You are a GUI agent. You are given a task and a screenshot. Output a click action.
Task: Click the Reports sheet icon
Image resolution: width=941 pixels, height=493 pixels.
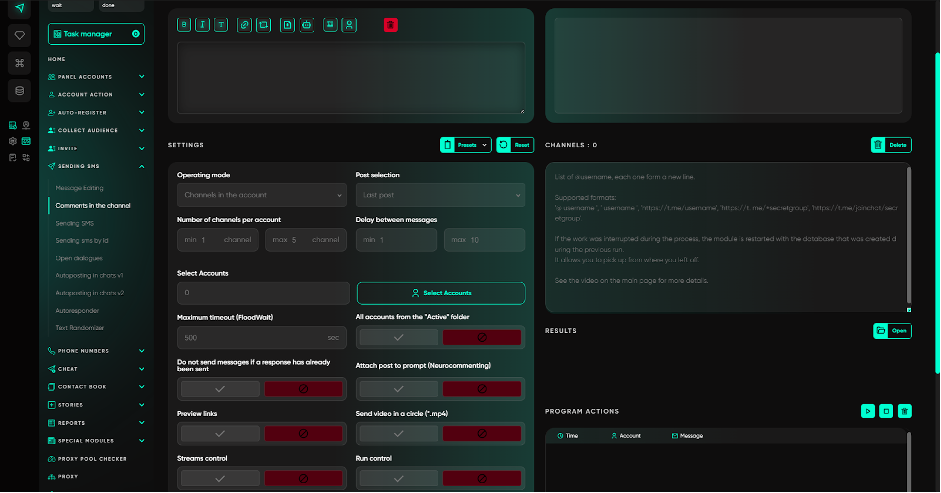point(52,423)
